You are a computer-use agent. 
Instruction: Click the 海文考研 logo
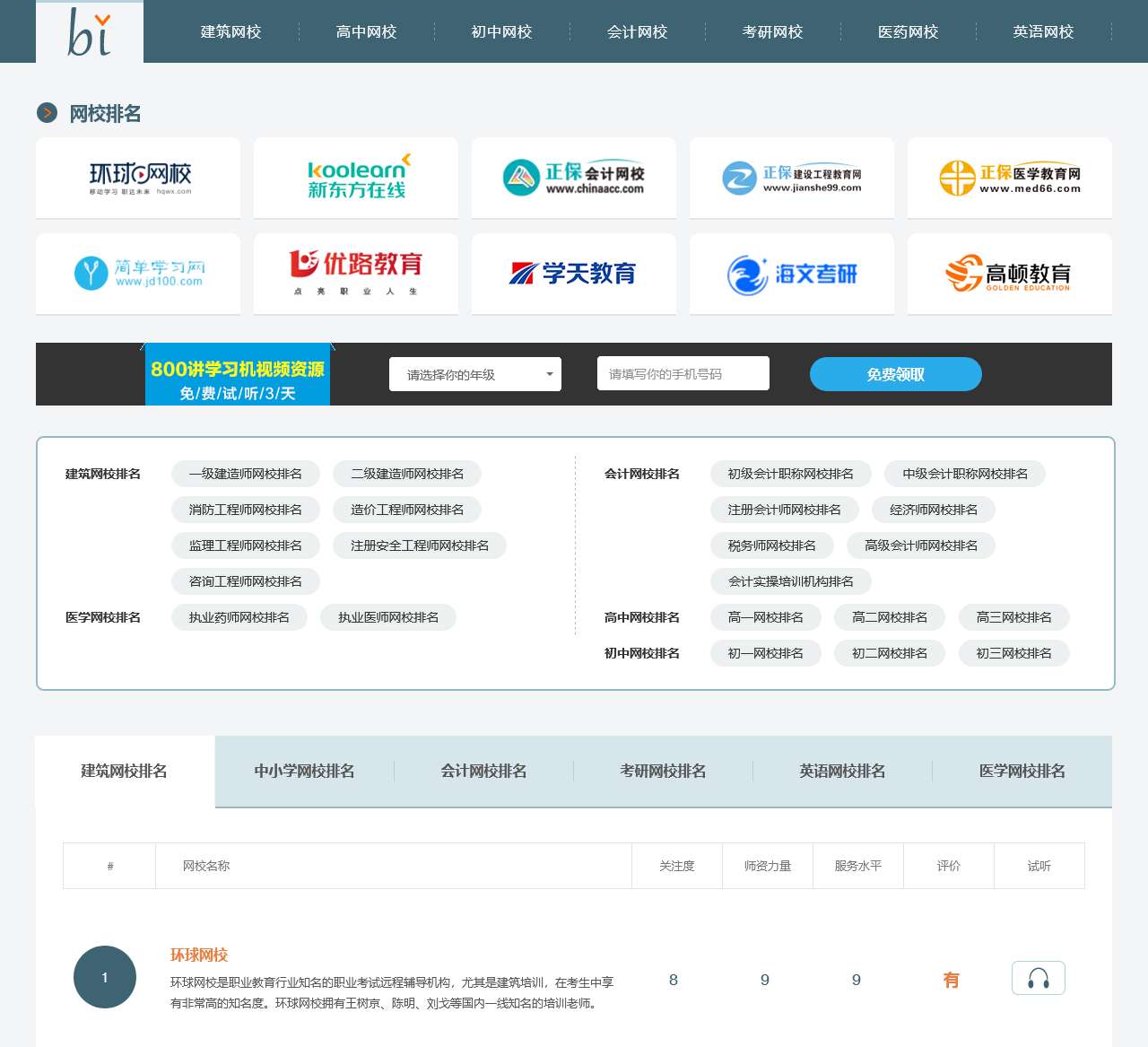click(791, 274)
